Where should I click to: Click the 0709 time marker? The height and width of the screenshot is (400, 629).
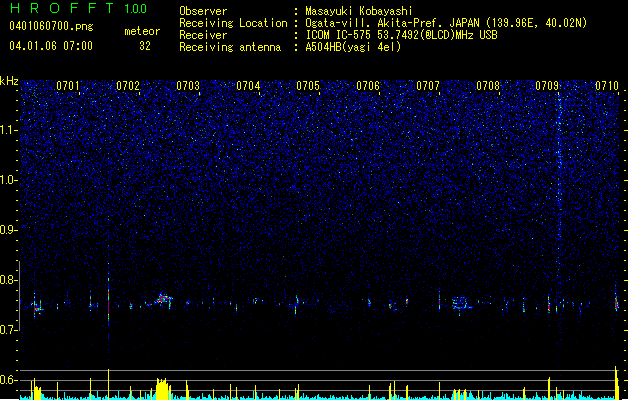coord(547,86)
